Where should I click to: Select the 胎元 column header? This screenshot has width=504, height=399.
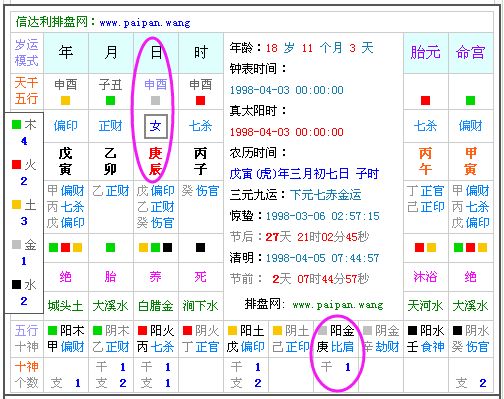pyautogui.click(x=425, y=53)
